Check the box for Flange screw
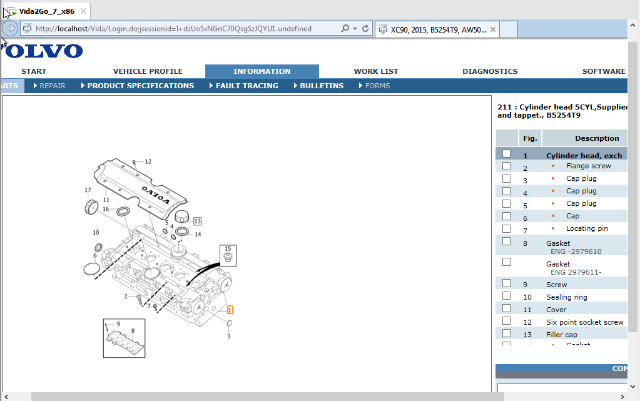This screenshot has height=401, width=640. click(x=506, y=166)
